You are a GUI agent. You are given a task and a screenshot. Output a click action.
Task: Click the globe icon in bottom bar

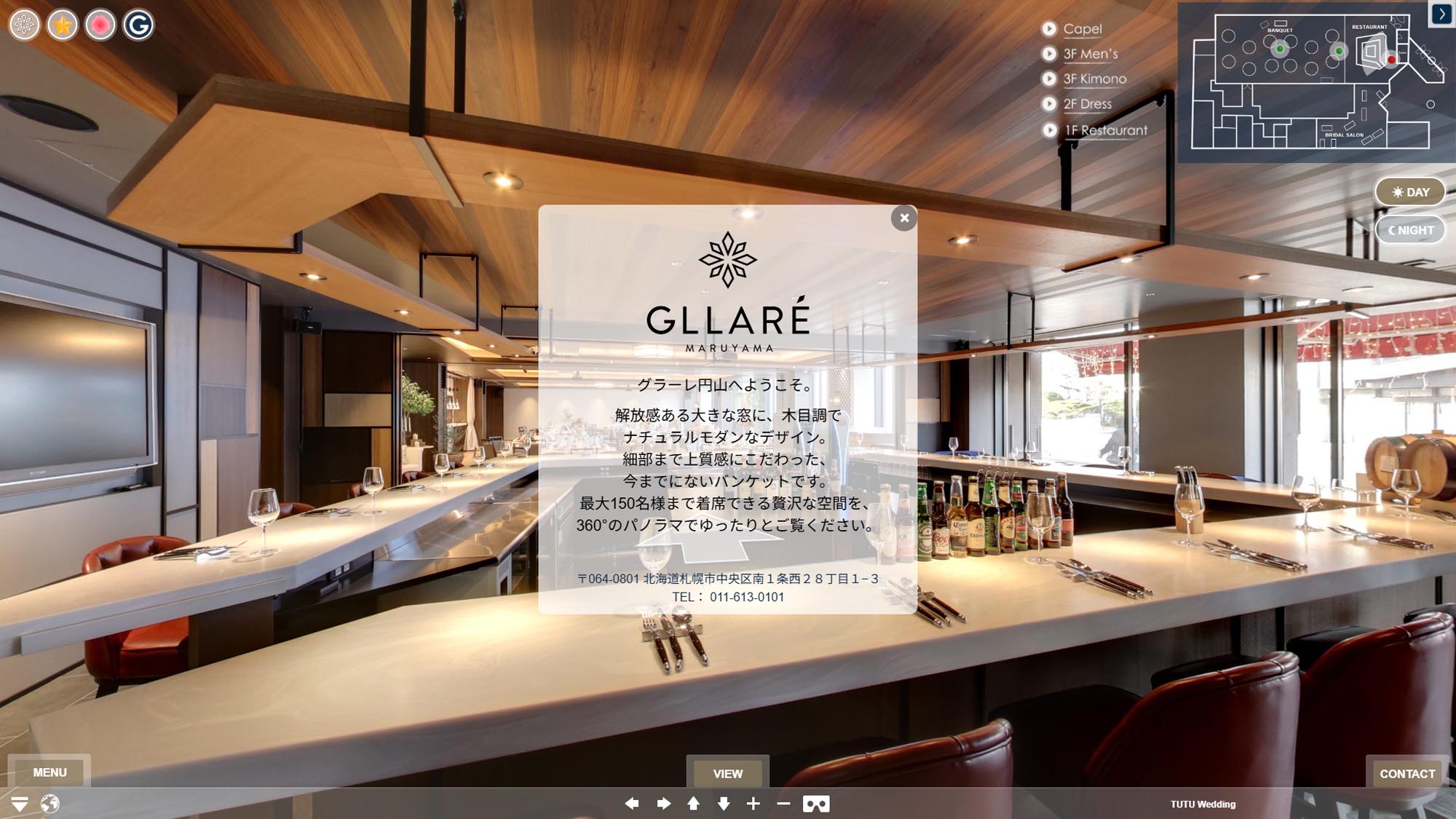click(50, 804)
